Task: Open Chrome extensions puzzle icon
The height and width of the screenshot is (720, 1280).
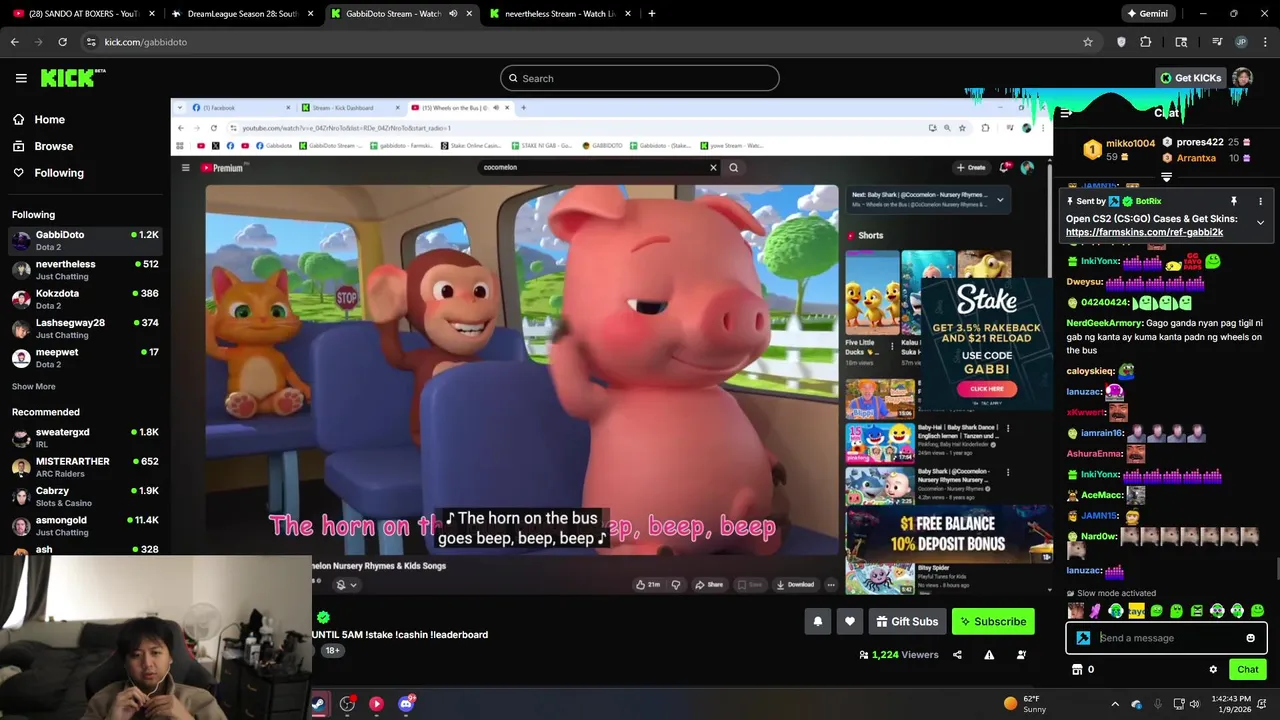Action: 1146,42
